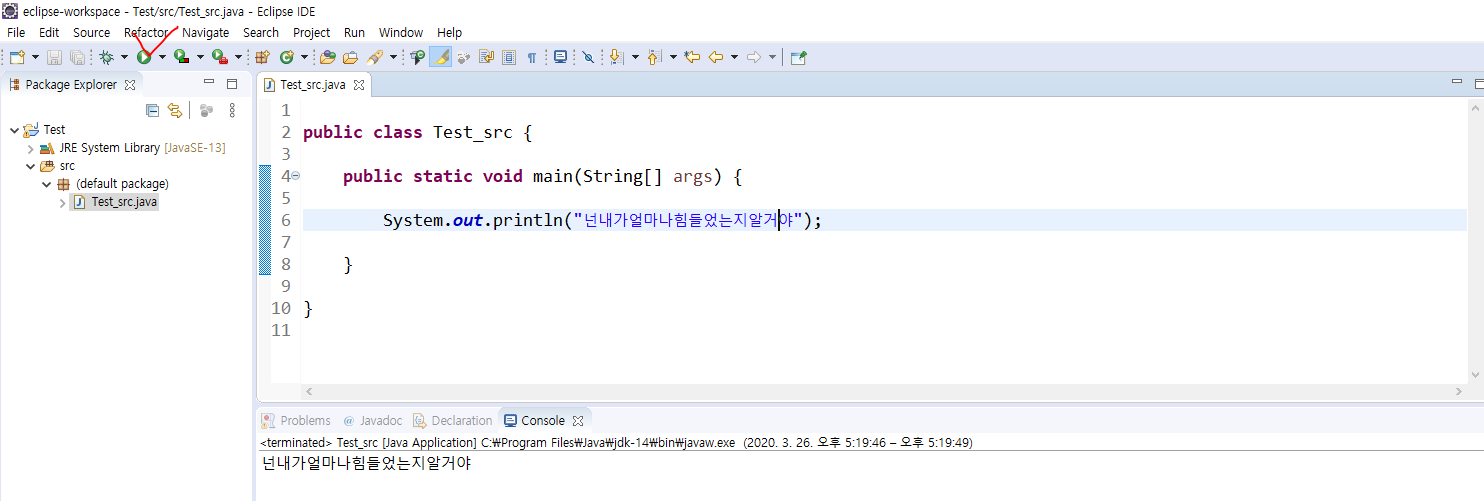Open the Navigate menu
The image size is (1484, 501).
(205, 32)
